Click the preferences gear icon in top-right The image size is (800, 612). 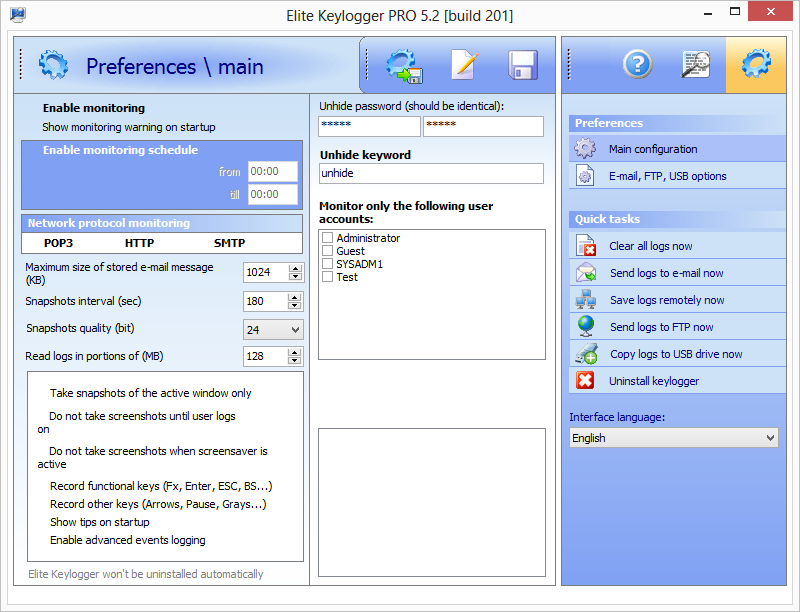coord(756,65)
